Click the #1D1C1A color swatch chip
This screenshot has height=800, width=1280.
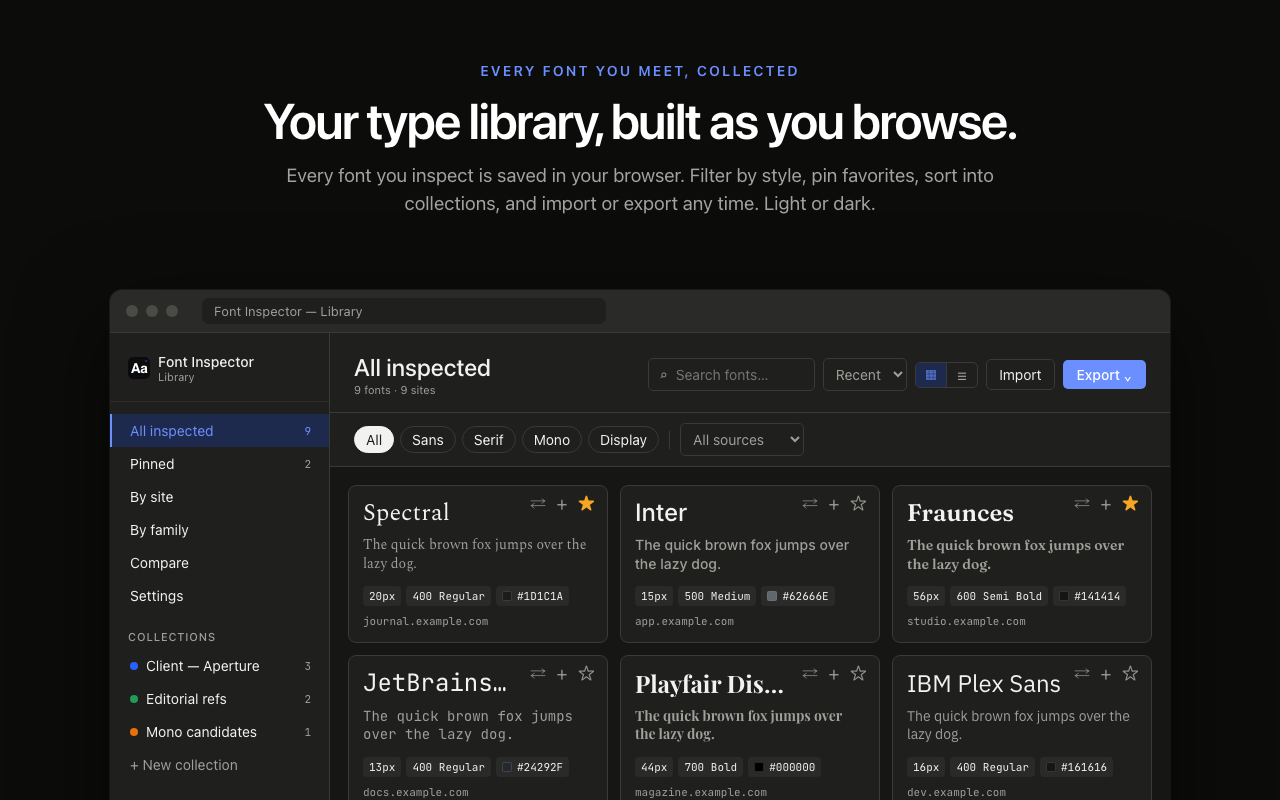pos(533,596)
